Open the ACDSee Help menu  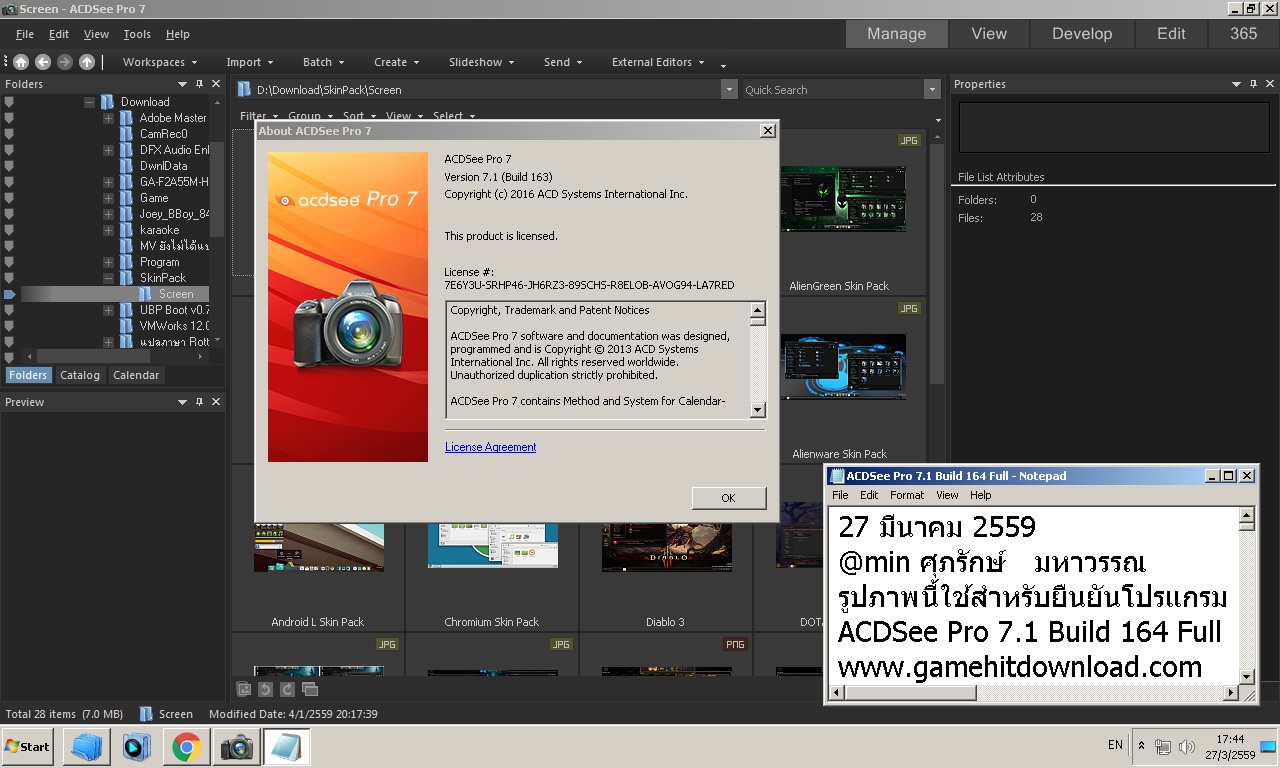pos(178,34)
